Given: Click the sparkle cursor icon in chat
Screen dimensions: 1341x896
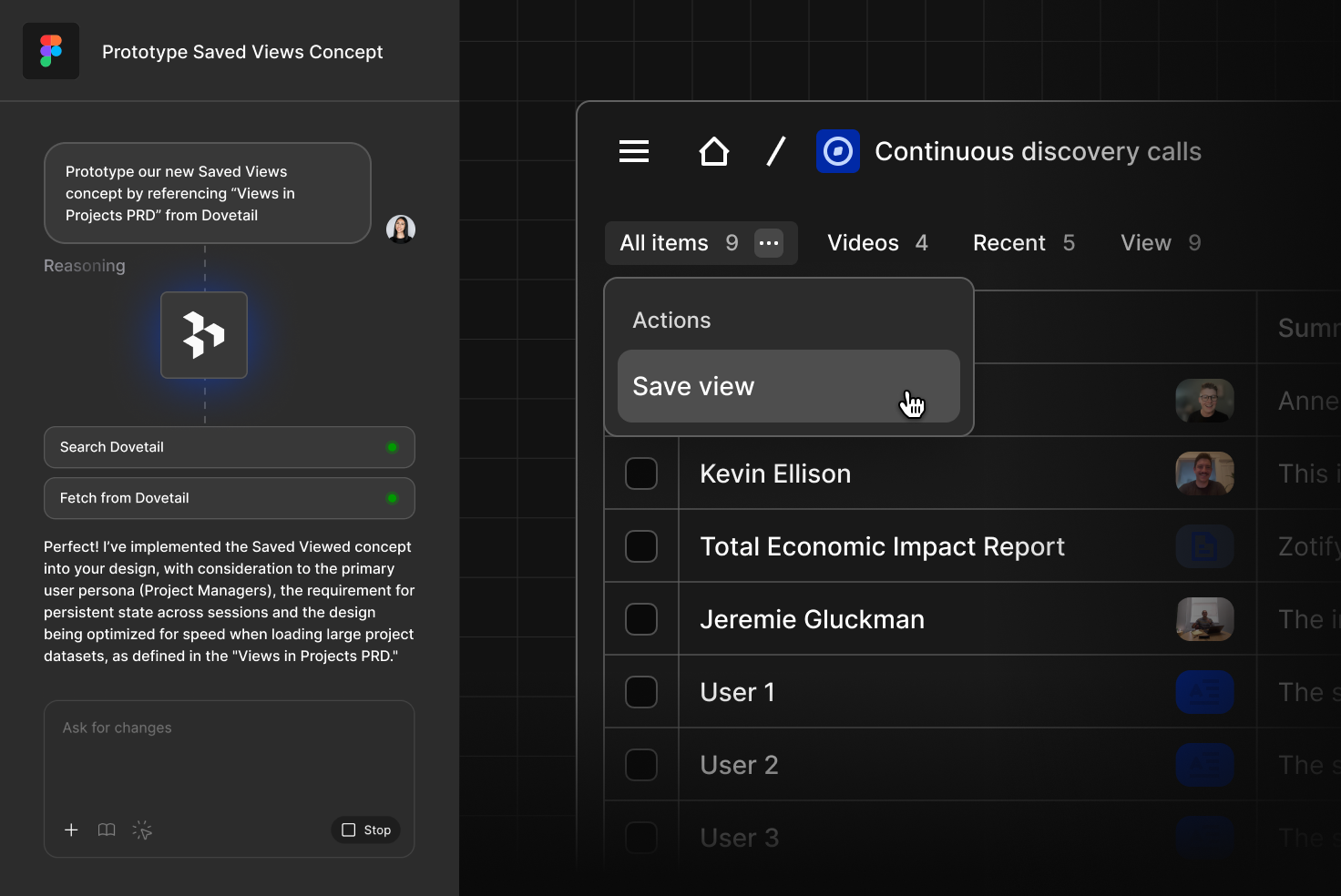Looking at the screenshot, I should 142,830.
